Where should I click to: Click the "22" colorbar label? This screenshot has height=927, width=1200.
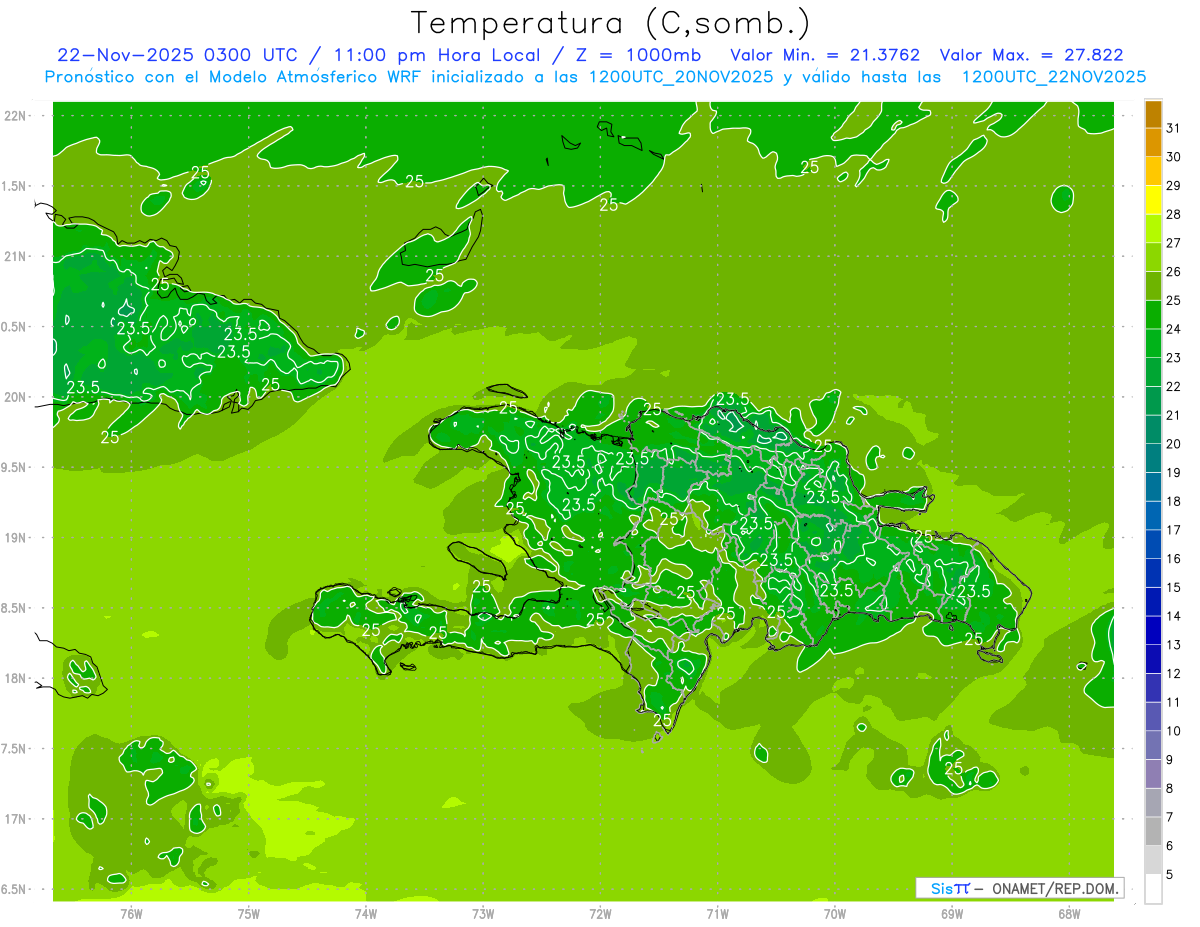(x=1174, y=386)
